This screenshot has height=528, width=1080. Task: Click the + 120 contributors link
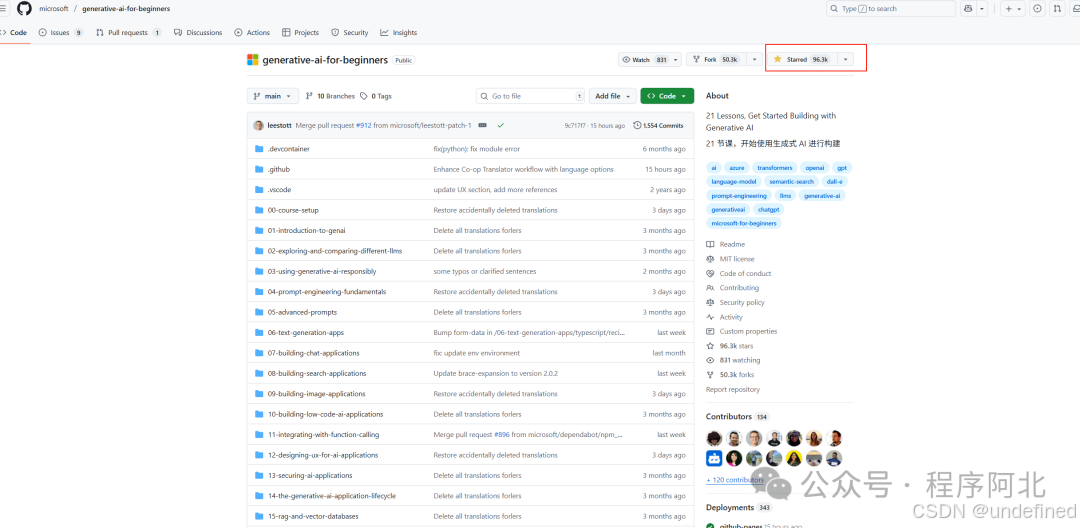734,480
